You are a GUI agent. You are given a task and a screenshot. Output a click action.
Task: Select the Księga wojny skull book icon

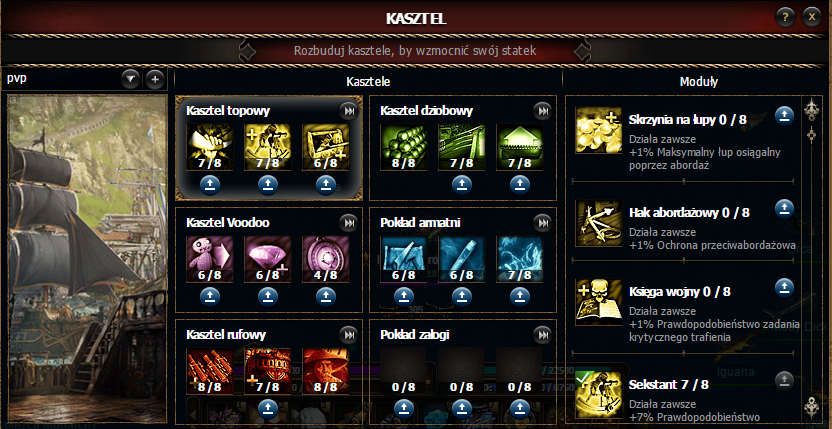point(599,303)
